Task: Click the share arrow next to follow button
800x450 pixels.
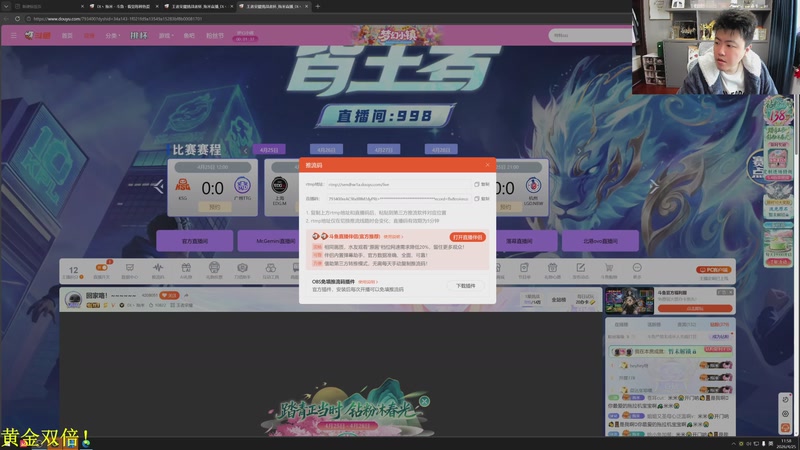Action: click(186, 295)
